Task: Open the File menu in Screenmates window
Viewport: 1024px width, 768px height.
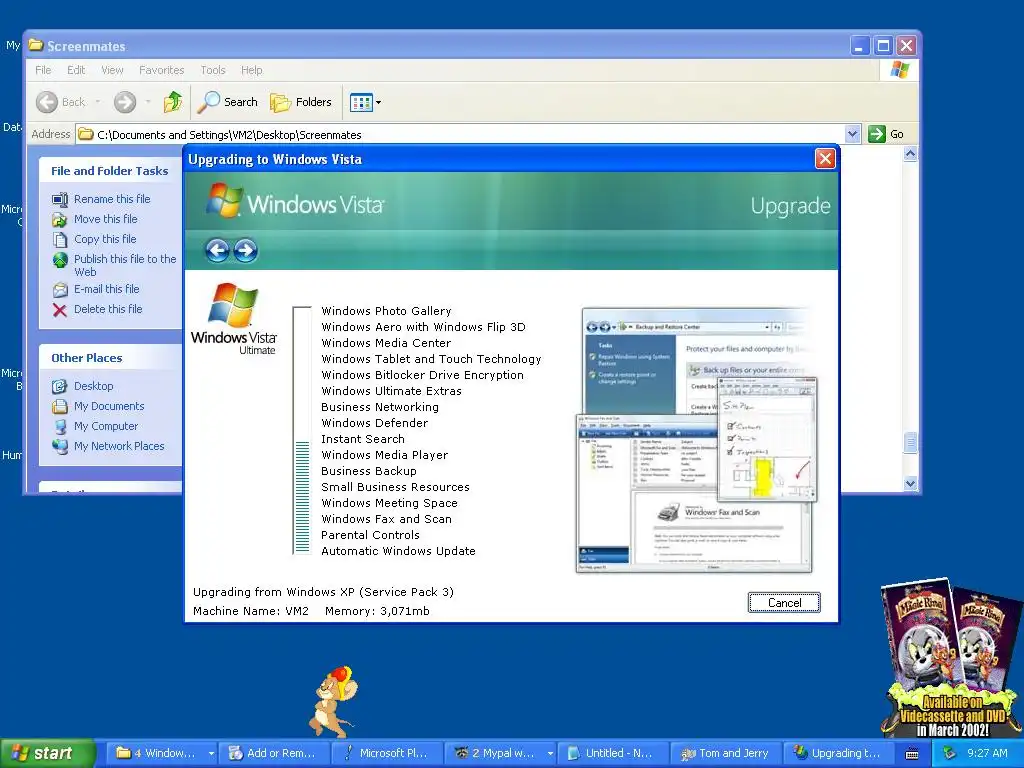Action: [x=43, y=70]
